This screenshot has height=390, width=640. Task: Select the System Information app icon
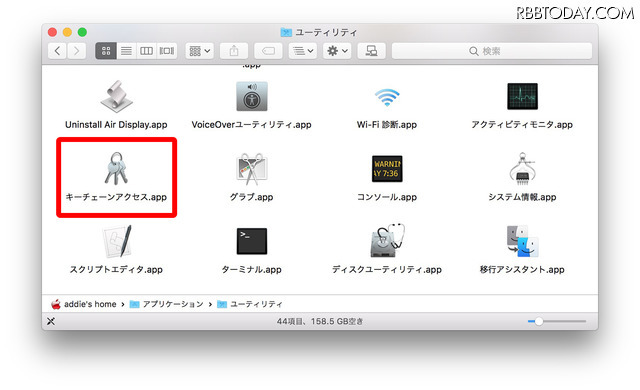pyautogui.click(x=522, y=168)
